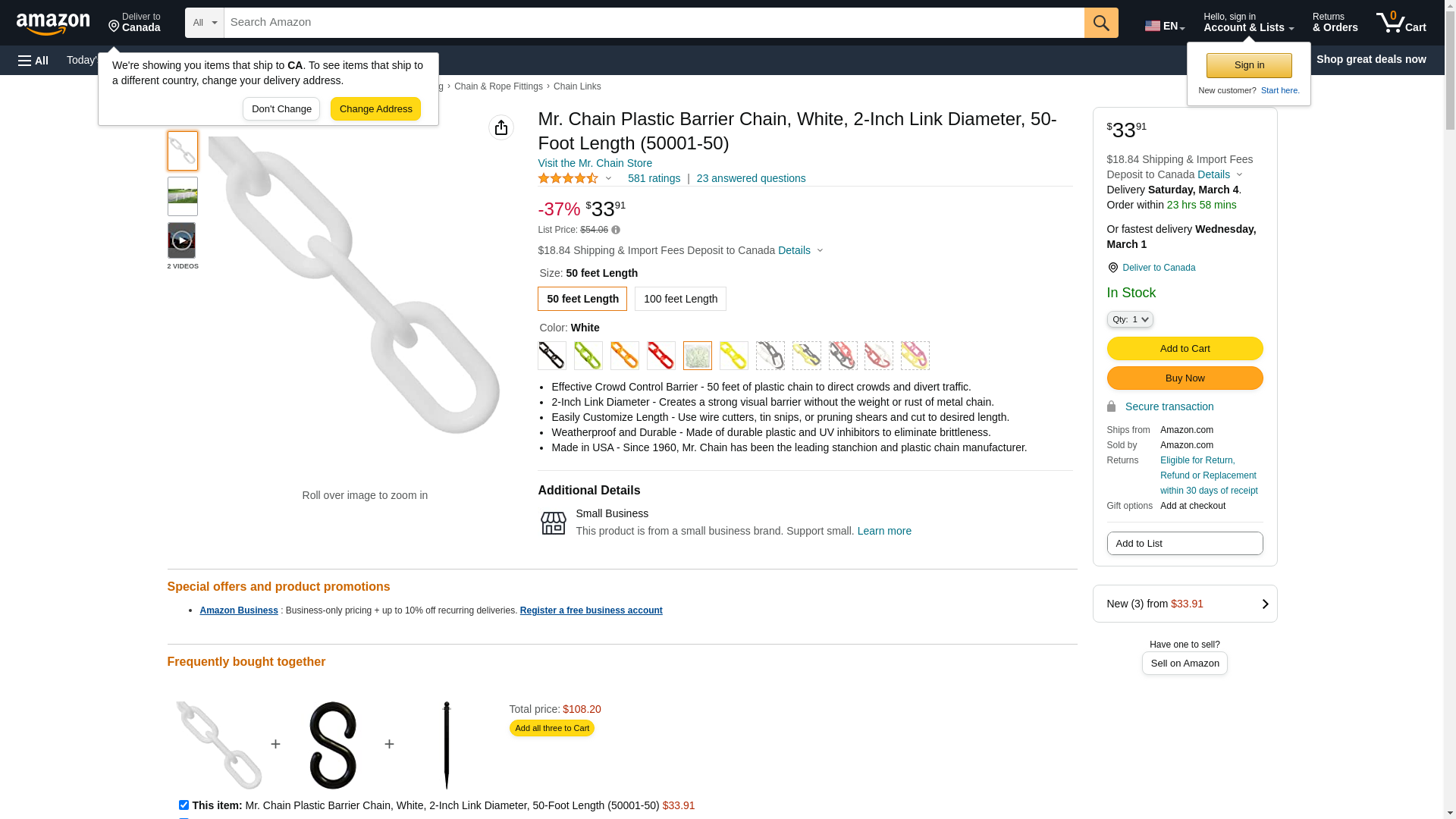Viewport: 1456px width, 819px height.
Task: Select the 100 feet Length option
Action: (x=680, y=299)
